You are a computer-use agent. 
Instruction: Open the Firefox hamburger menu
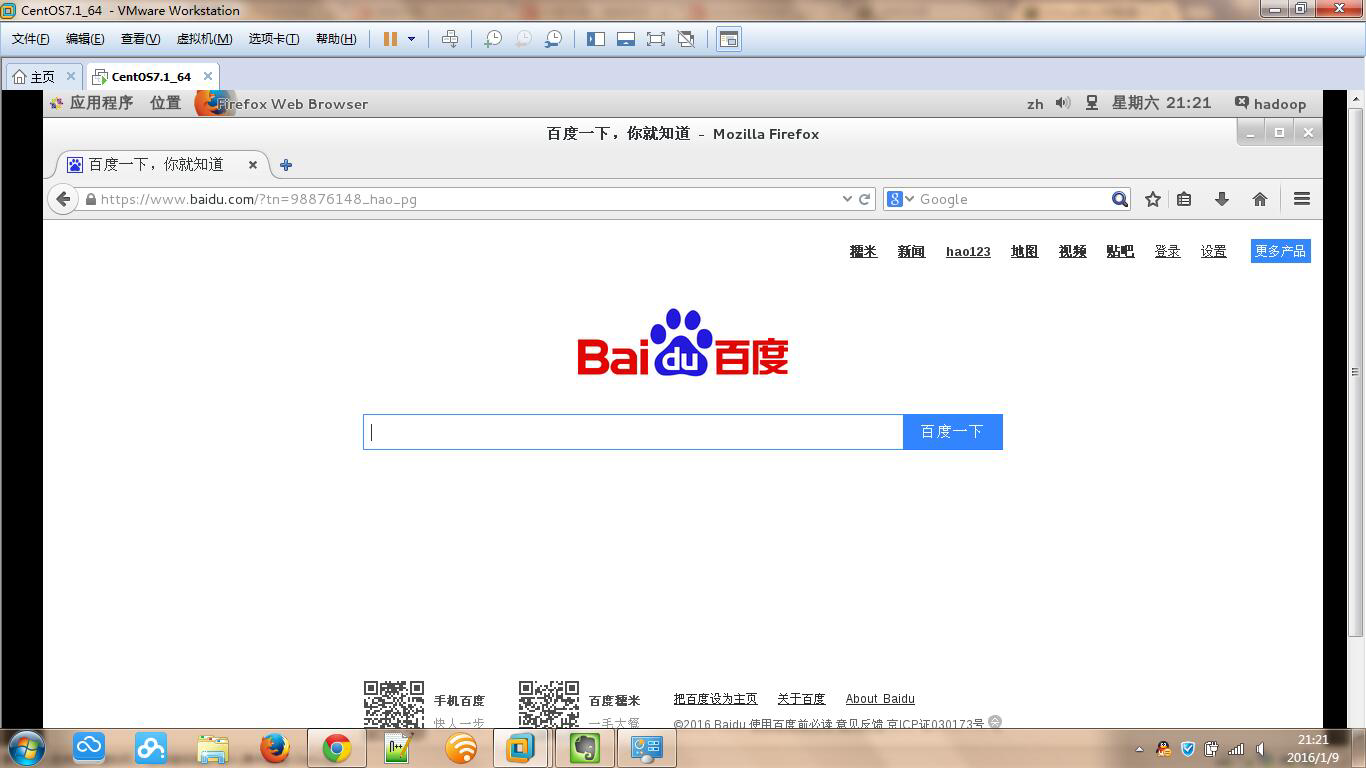(1302, 199)
